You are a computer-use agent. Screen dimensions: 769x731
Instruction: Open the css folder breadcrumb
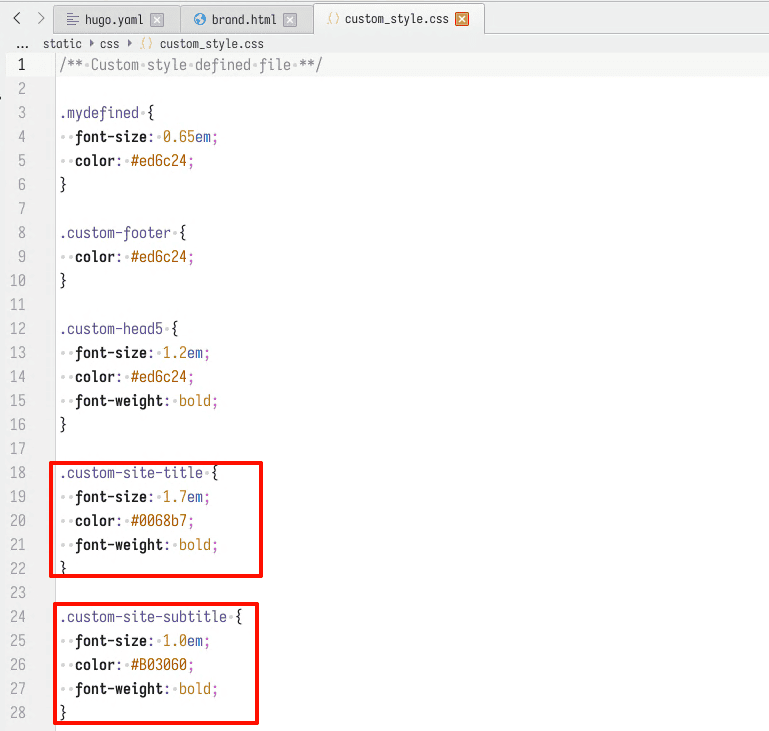tap(109, 44)
